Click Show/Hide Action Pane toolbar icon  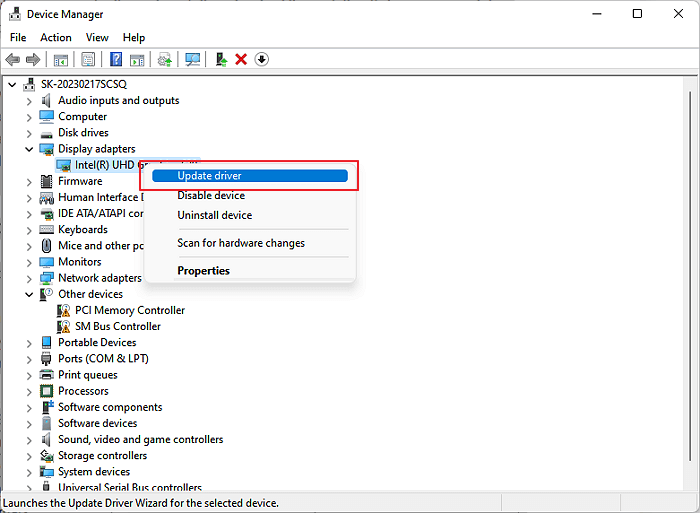[x=137, y=59]
